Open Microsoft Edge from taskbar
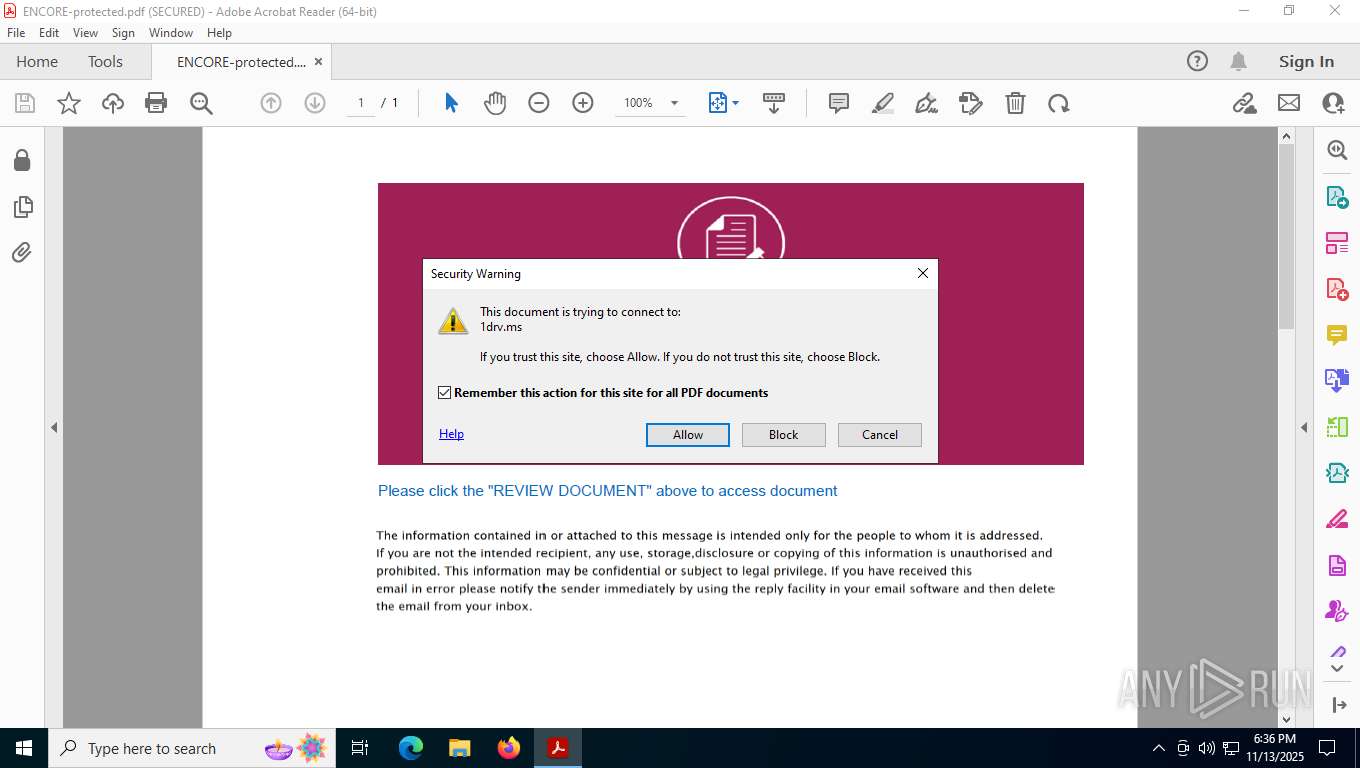 (x=410, y=748)
